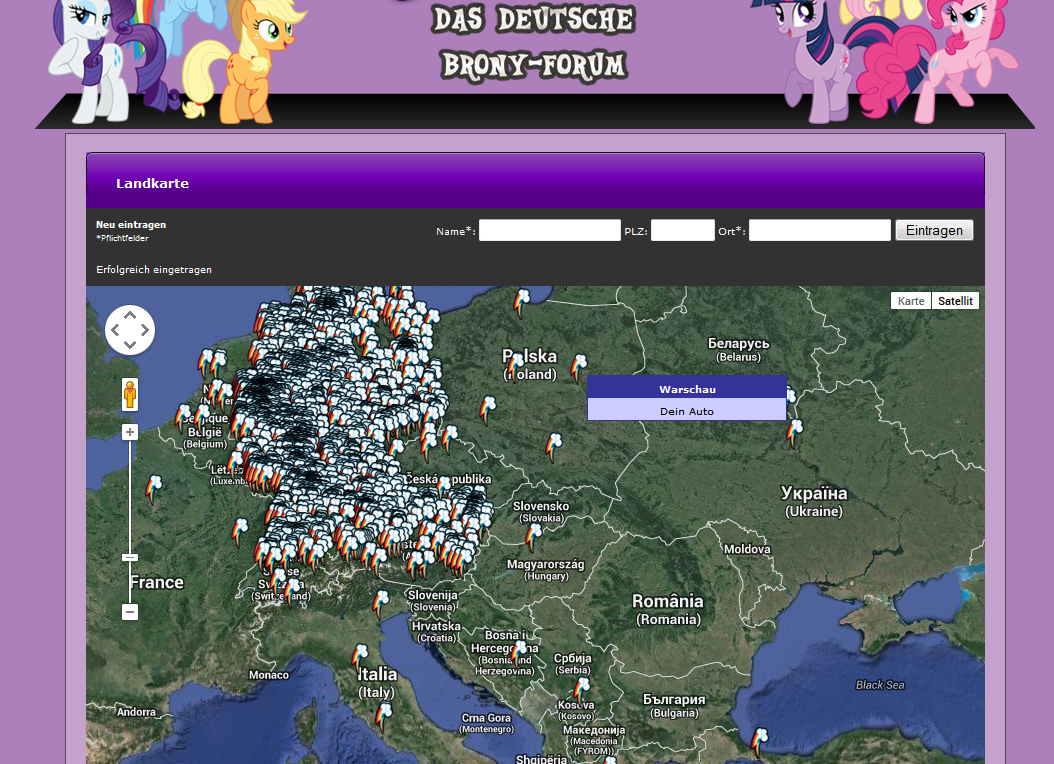This screenshot has height=764, width=1054.
Task: Focus the PLZ postal code field
Action: click(x=682, y=230)
